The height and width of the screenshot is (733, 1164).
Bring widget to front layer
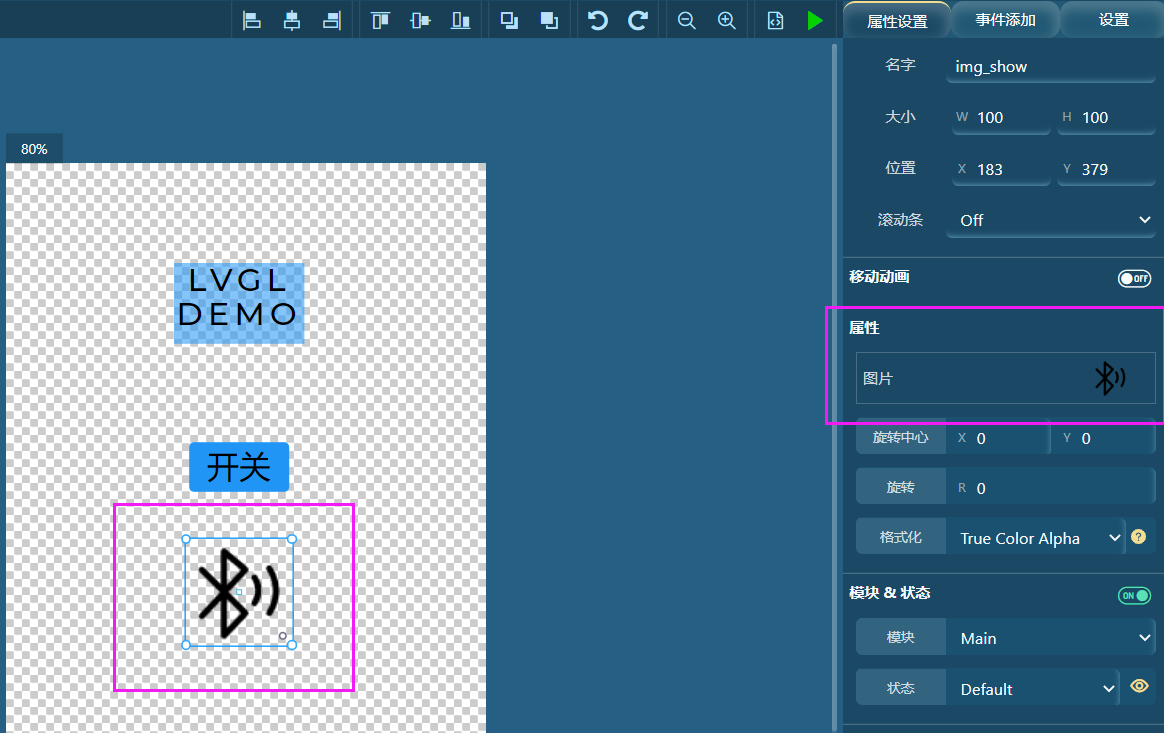(509, 20)
